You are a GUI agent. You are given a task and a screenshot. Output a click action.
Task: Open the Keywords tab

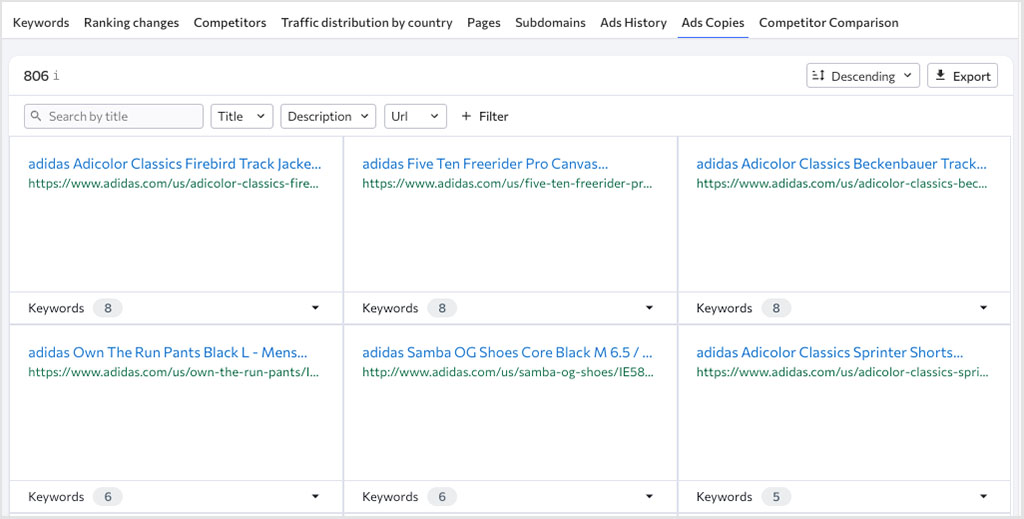pos(40,23)
